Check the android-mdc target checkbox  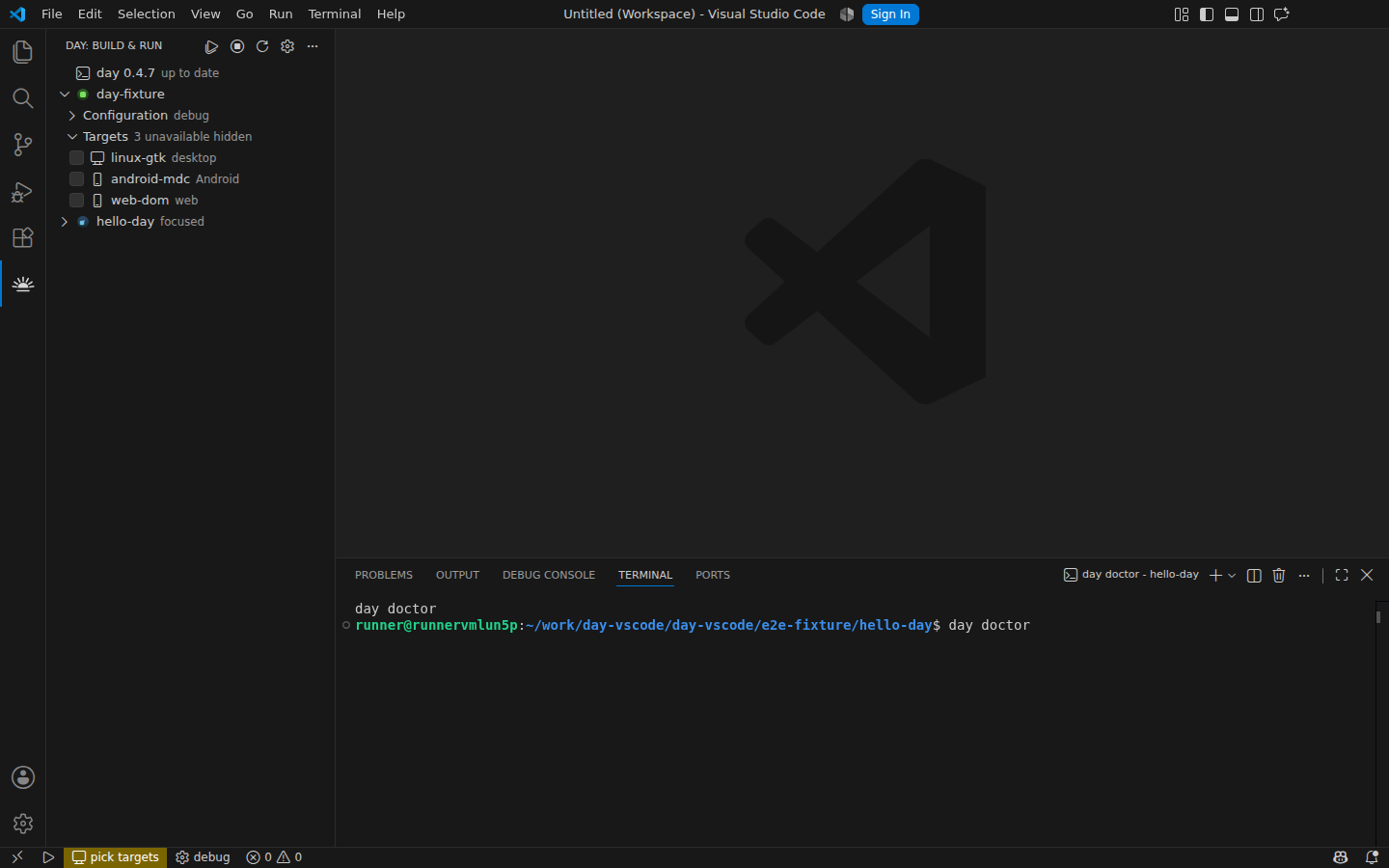76,179
